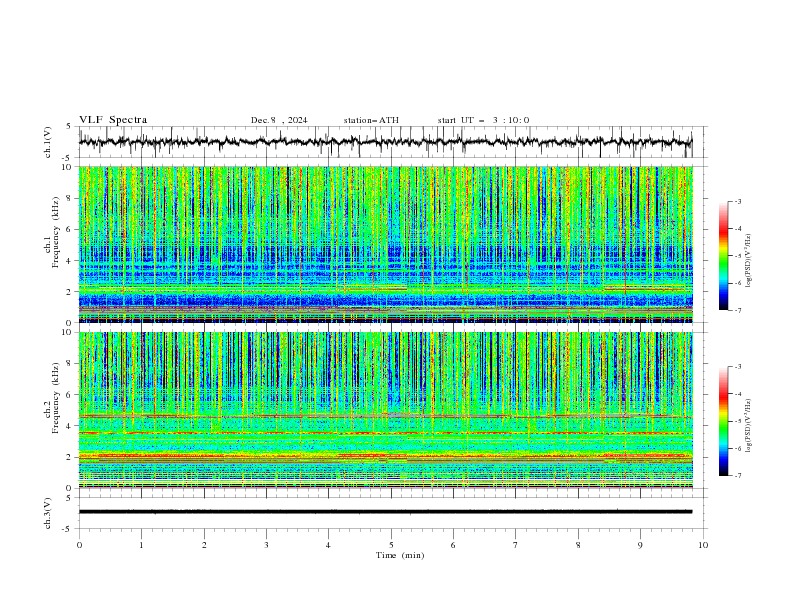This screenshot has height=612, width=792.
Task: Click time axis tick label "0"
Action: tap(79, 545)
